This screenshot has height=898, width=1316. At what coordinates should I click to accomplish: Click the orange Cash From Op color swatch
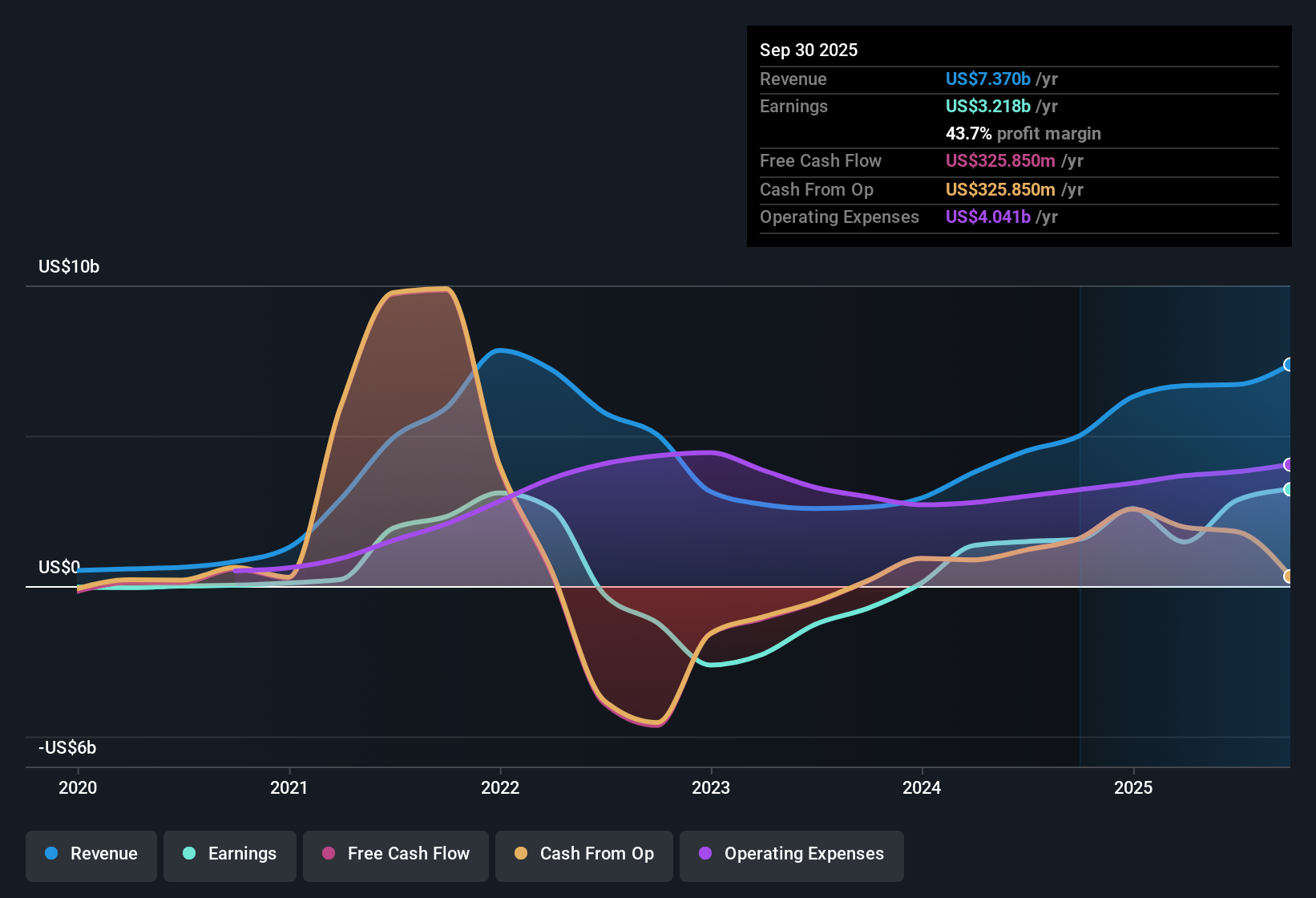(522, 855)
